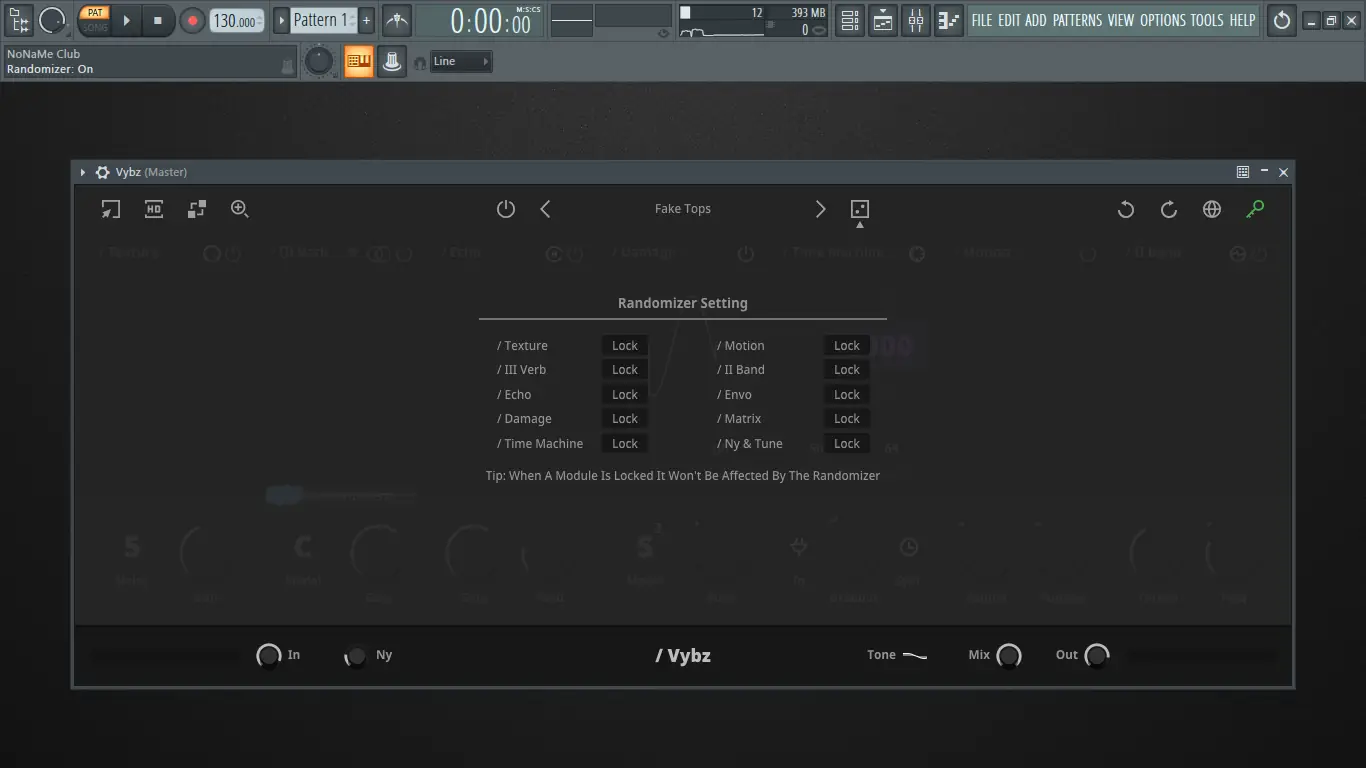Lock the Ny & Tune module

(847, 444)
